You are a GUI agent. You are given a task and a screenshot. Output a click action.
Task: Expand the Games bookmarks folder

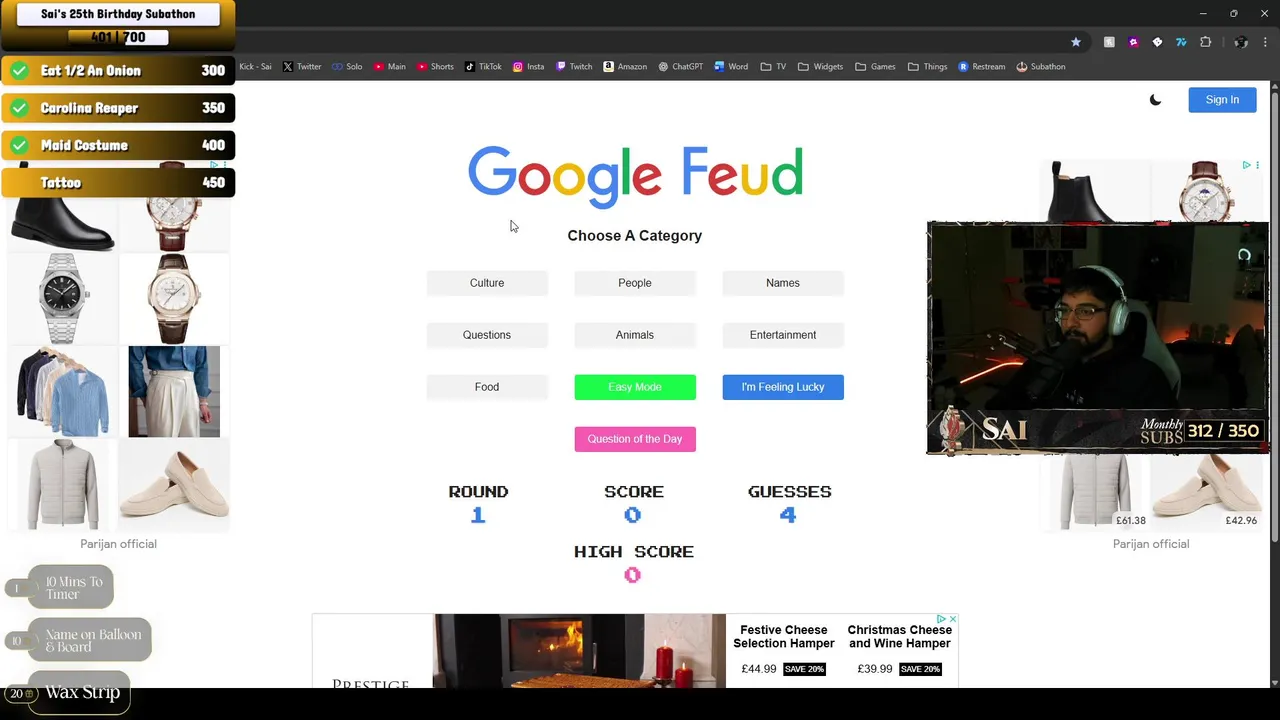pyautogui.click(x=875, y=67)
